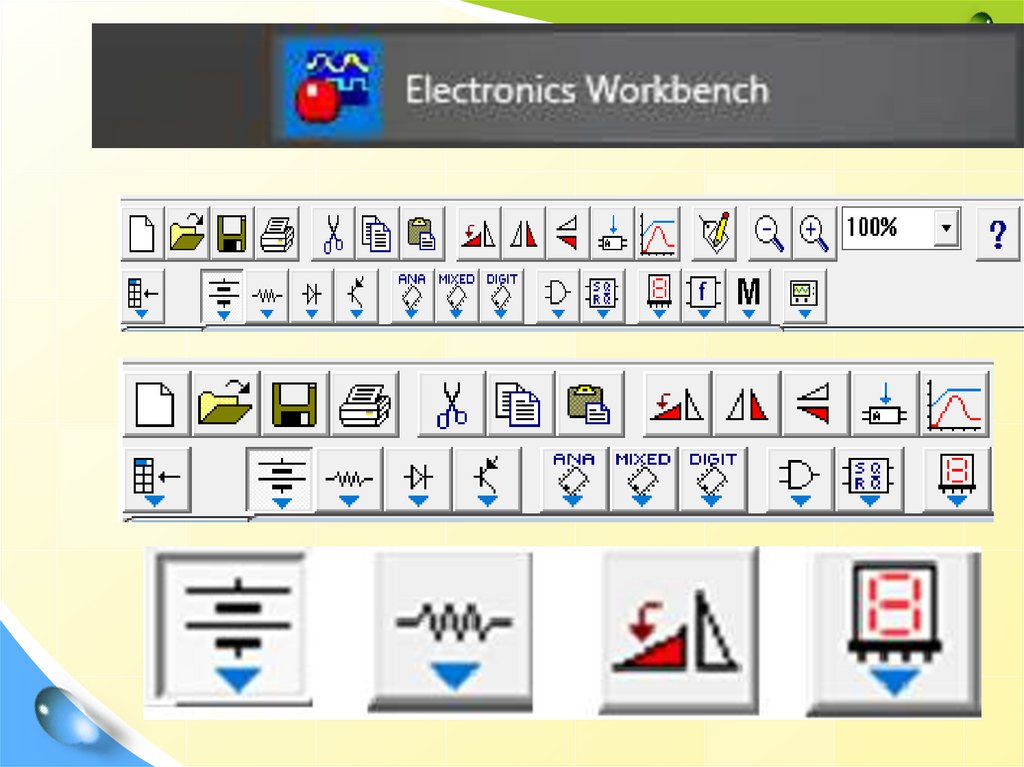Click New file icon in enlarged toolbar
This screenshot has height=767, width=1024.
click(x=157, y=404)
